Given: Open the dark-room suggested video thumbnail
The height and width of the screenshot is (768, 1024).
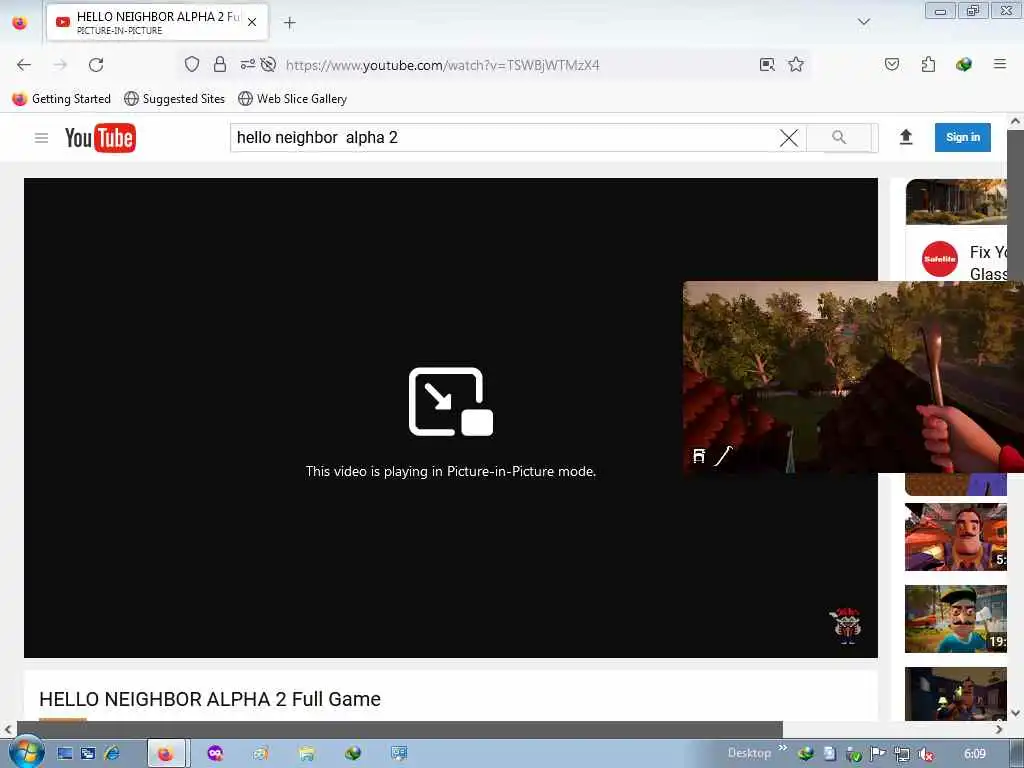Looking at the screenshot, I should click(956, 694).
